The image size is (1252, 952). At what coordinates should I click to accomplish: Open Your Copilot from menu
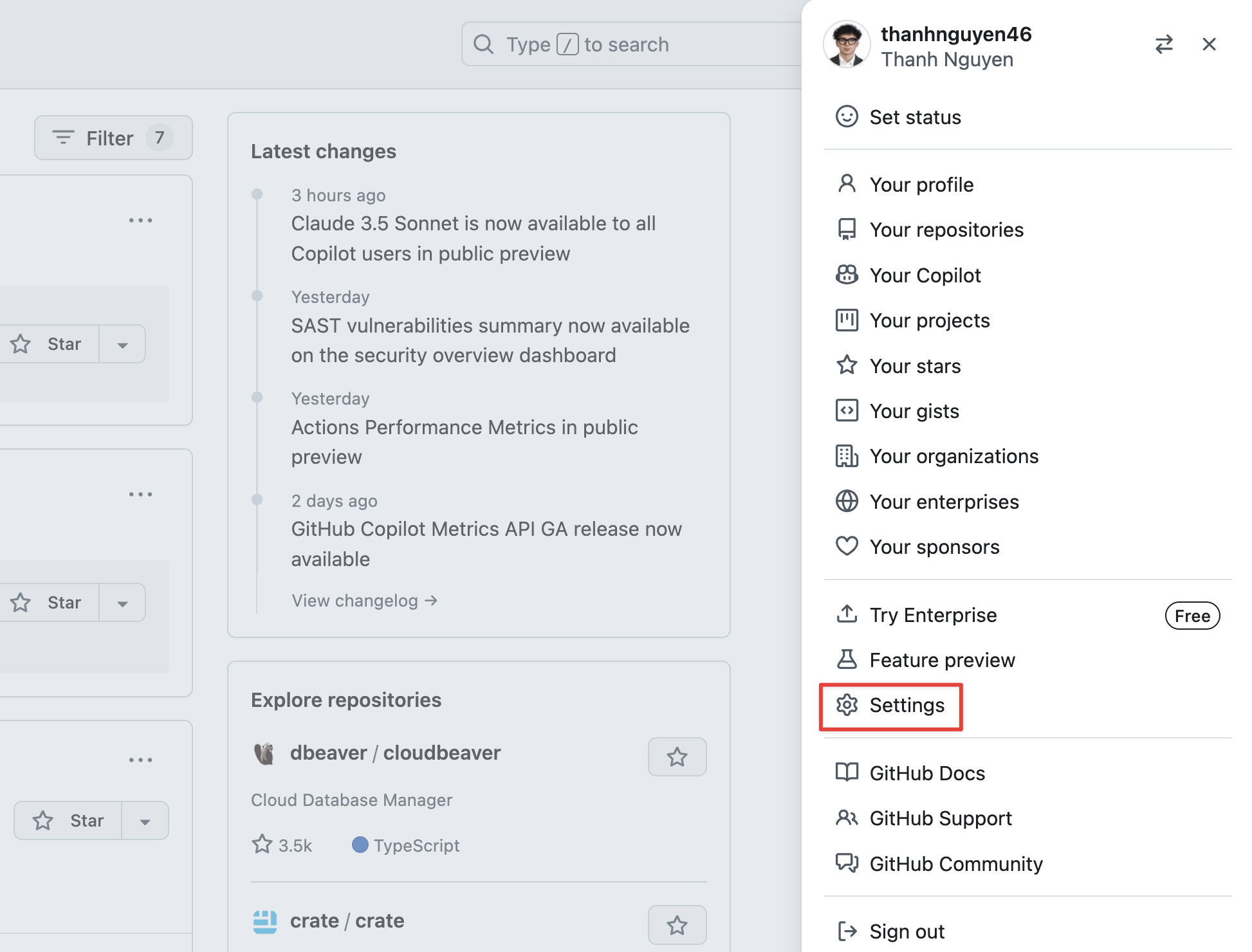click(x=925, y=275)
